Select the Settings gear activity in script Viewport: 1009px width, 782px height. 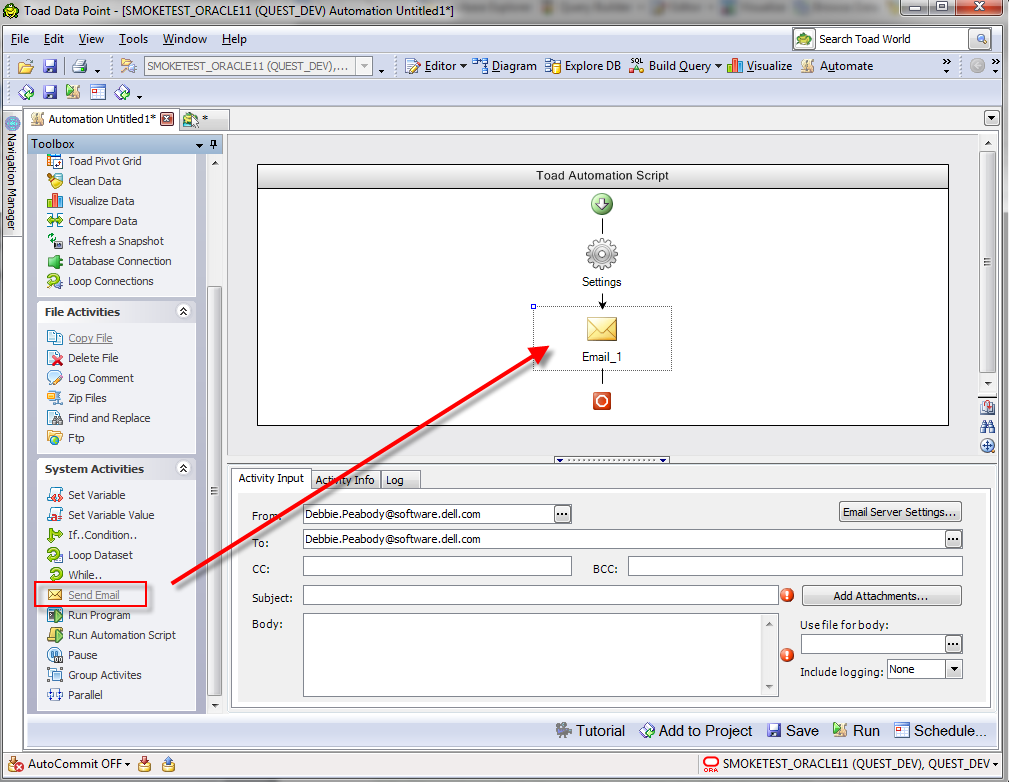pyautogui.click(x=602, y=254)
